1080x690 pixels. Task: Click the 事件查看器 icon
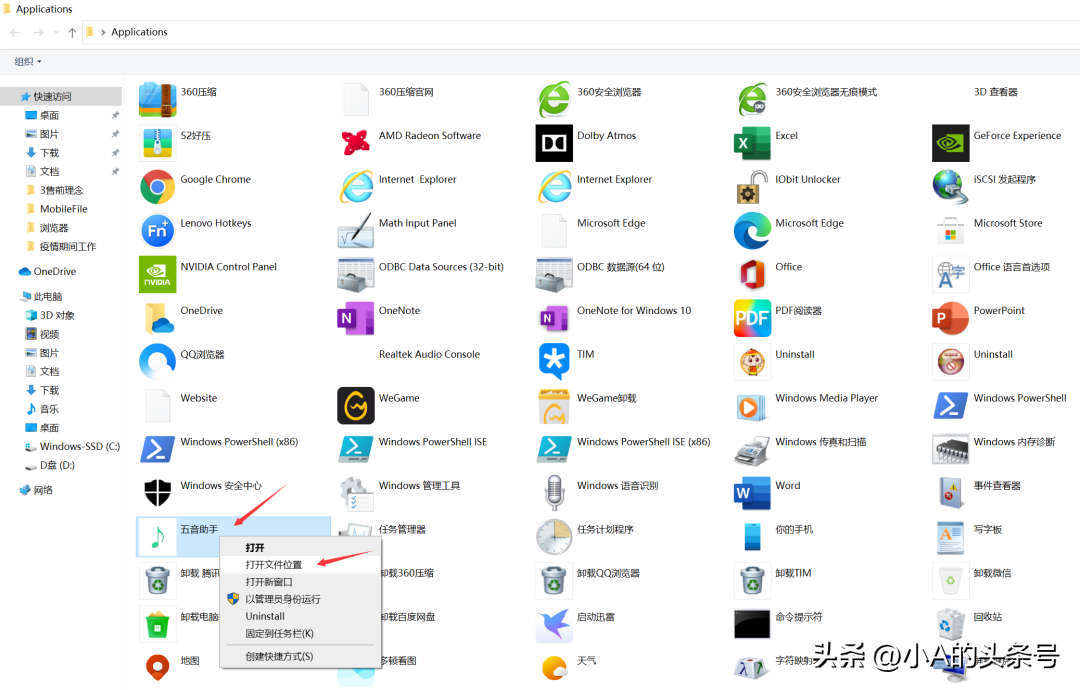click(x=951, y=493)
